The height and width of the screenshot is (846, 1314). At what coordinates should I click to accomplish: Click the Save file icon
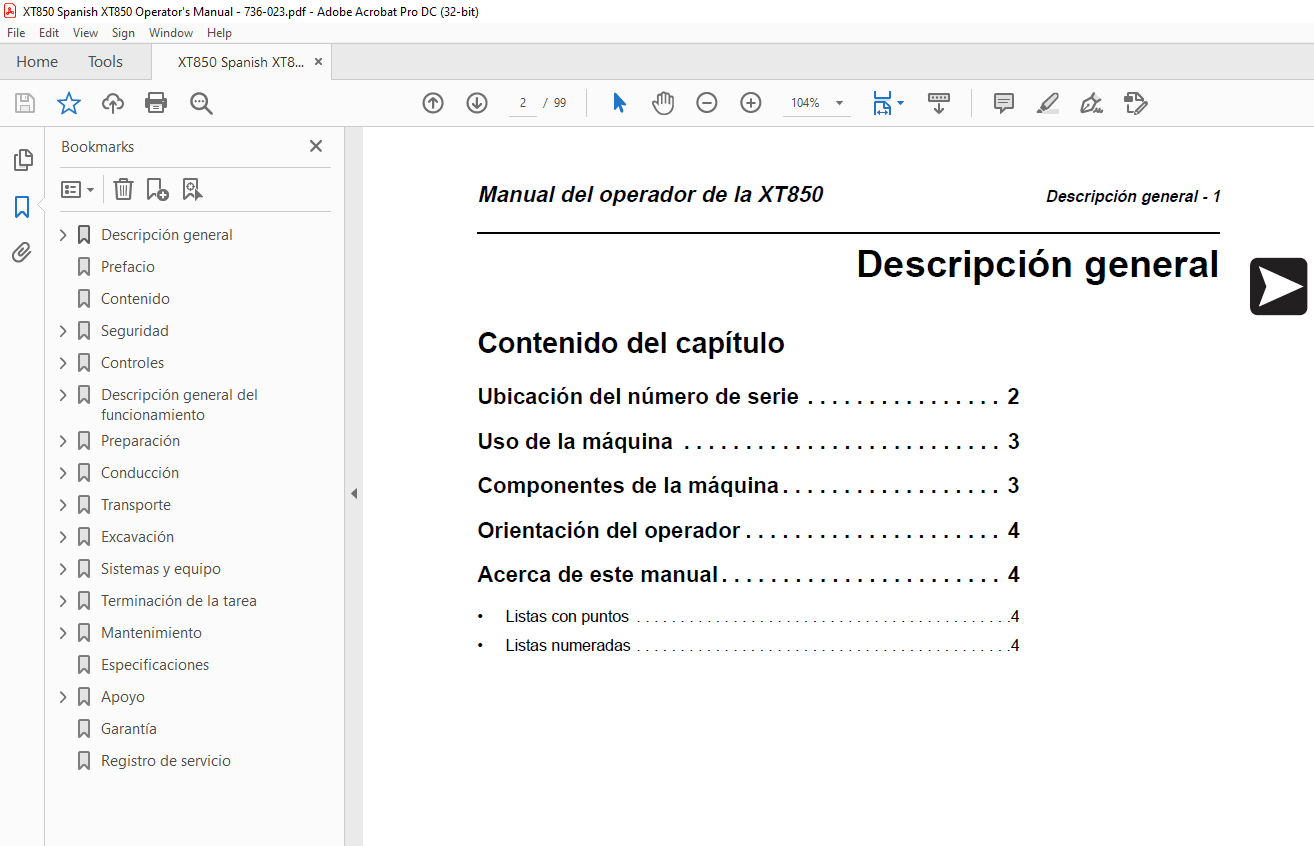click(x=25, y=103)
